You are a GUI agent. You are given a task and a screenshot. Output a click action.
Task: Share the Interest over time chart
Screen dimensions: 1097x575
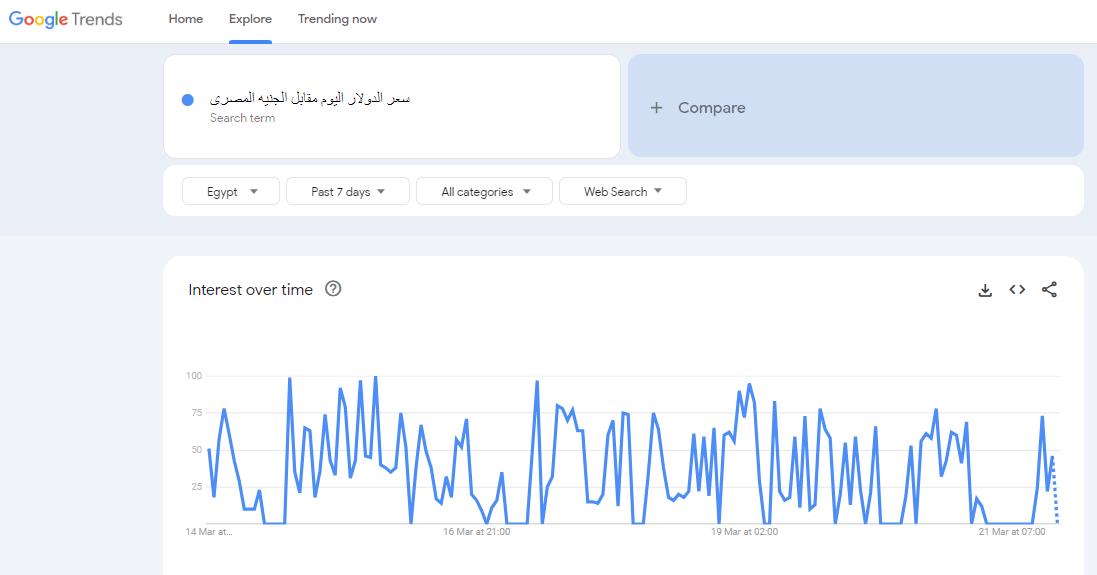[x=1049, y=290]
